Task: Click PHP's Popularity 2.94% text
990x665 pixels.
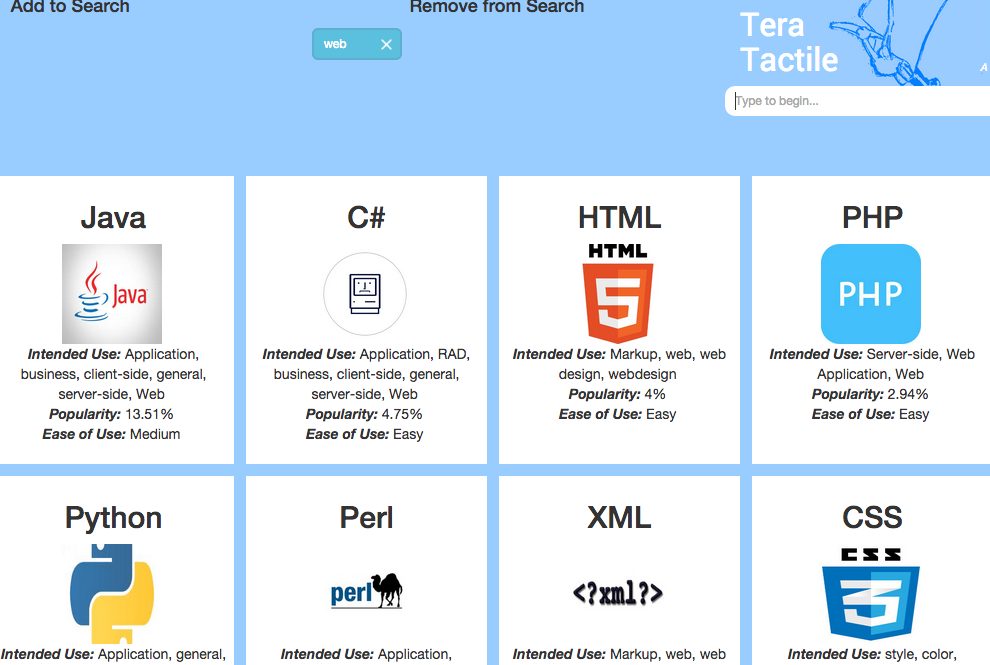Action: (870, 394)
